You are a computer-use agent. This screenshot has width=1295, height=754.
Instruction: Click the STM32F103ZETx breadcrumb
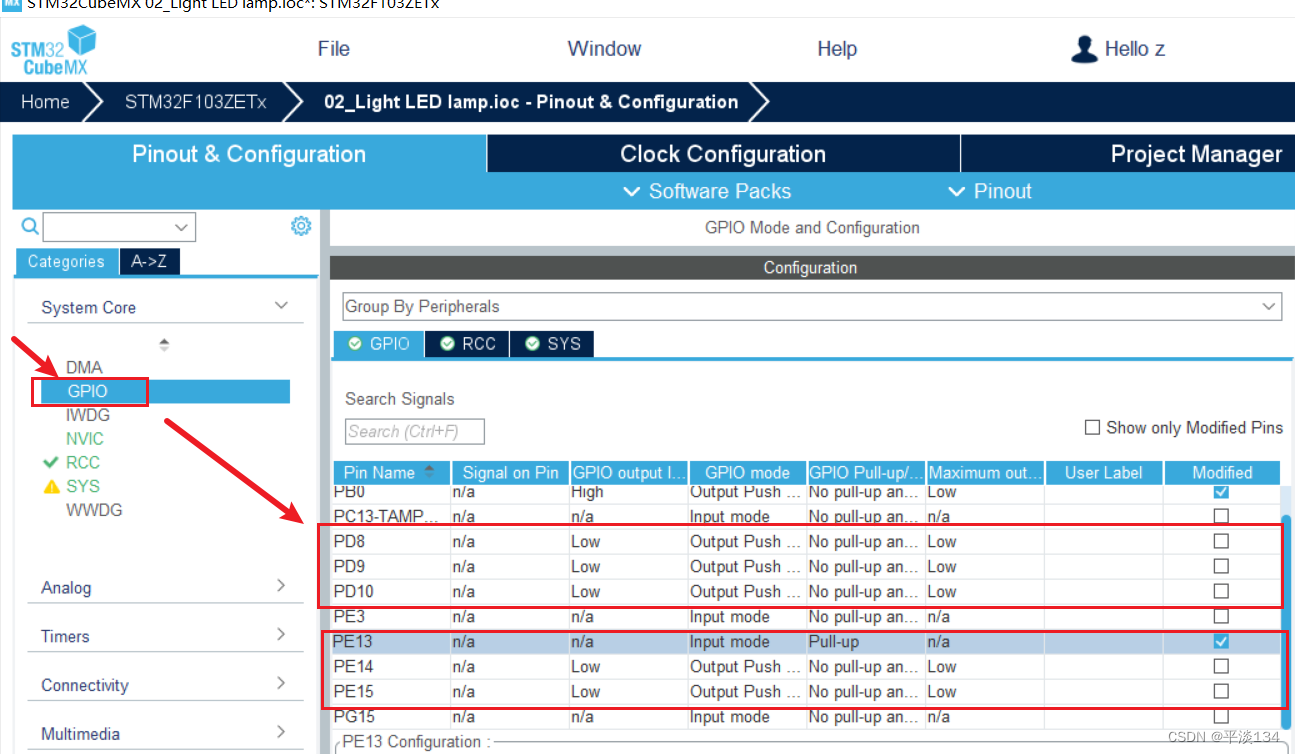click(194, 101)
